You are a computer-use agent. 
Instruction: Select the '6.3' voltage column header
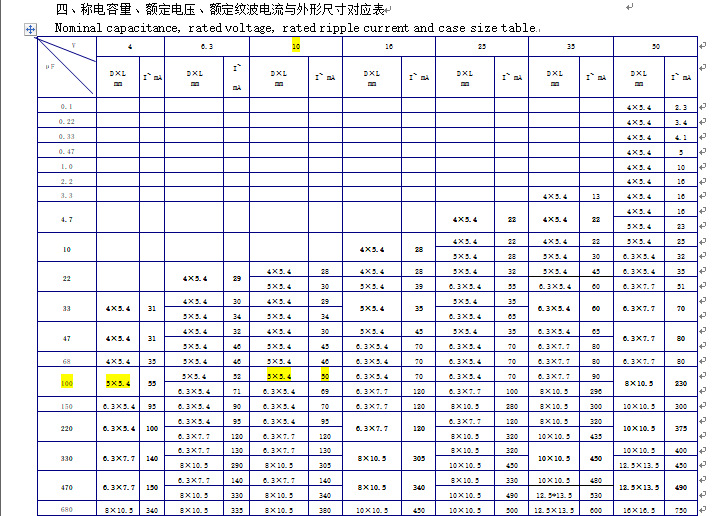[x=207, y=46]
